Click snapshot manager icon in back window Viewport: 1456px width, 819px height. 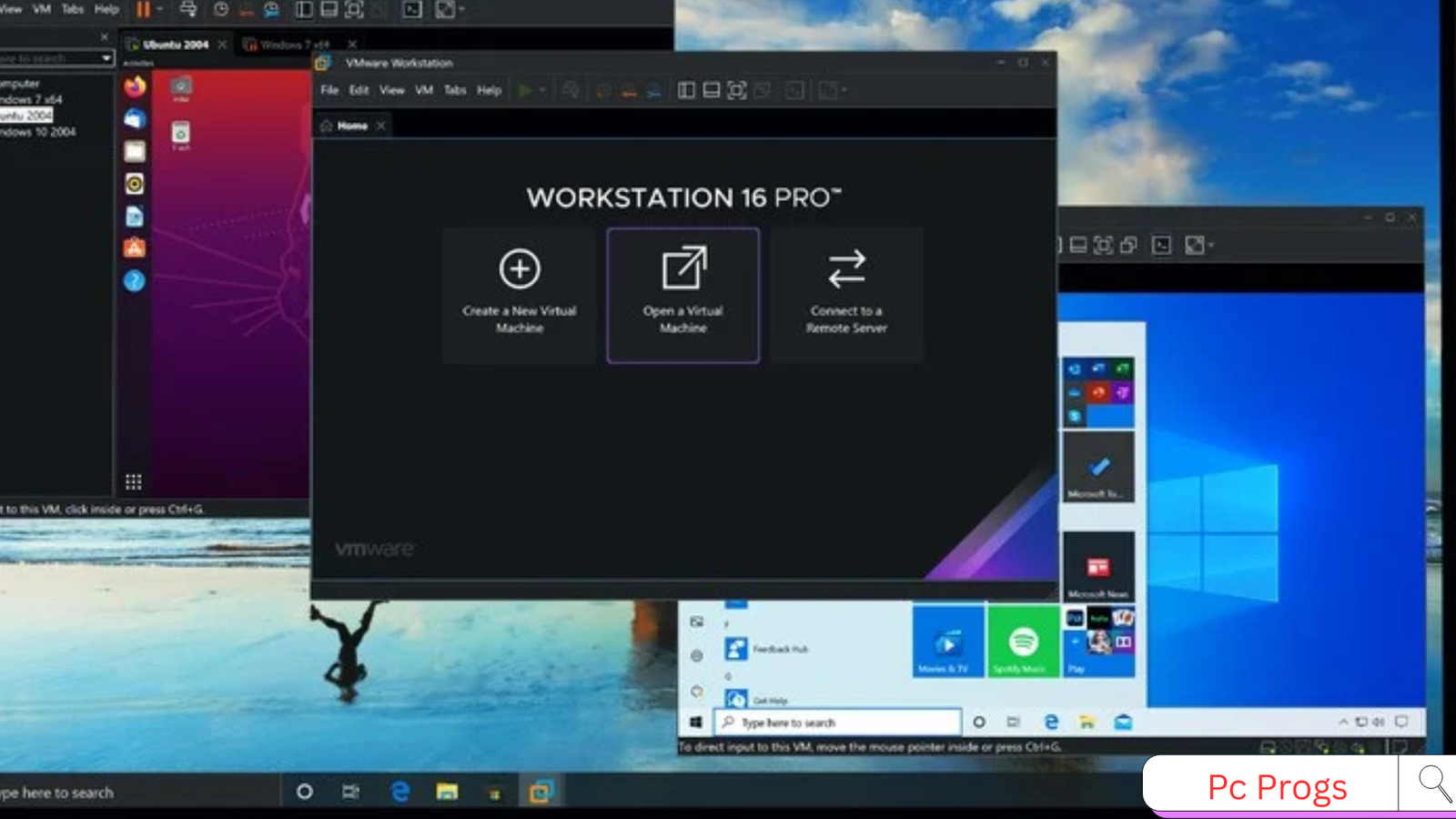tap(271, 9)
